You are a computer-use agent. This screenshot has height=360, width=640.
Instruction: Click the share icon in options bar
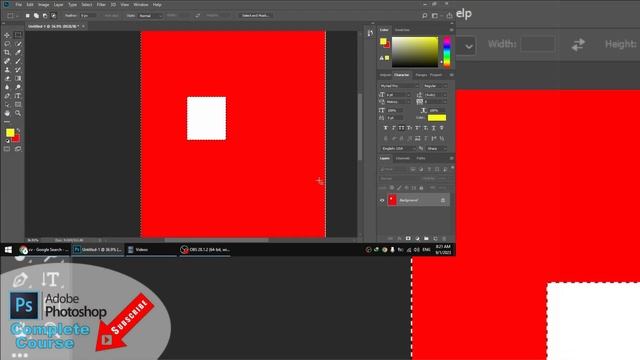point(449,16)
